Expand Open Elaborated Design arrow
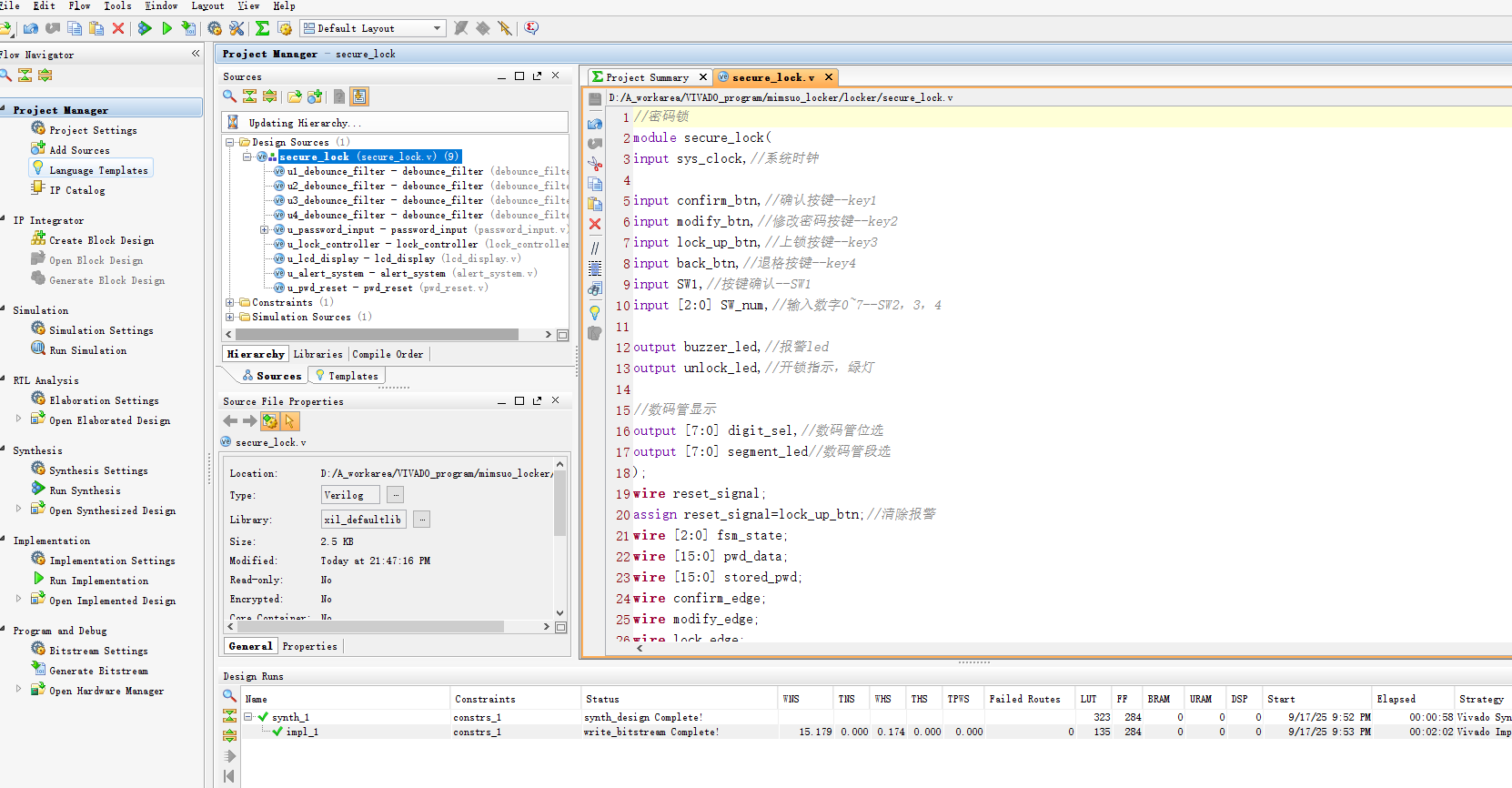The height and width of the screenshot is (788, 1512). click(19, 419)
